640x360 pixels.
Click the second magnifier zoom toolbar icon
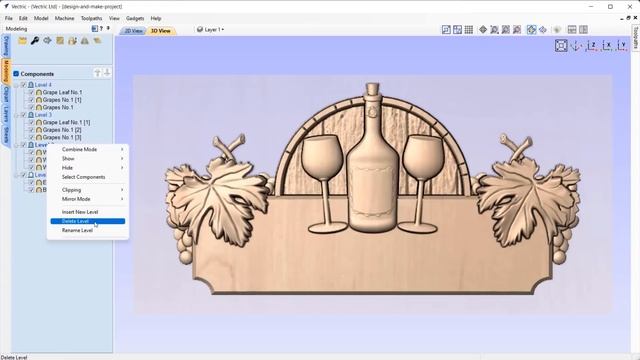pyautogui.click(x=506, y=29)
